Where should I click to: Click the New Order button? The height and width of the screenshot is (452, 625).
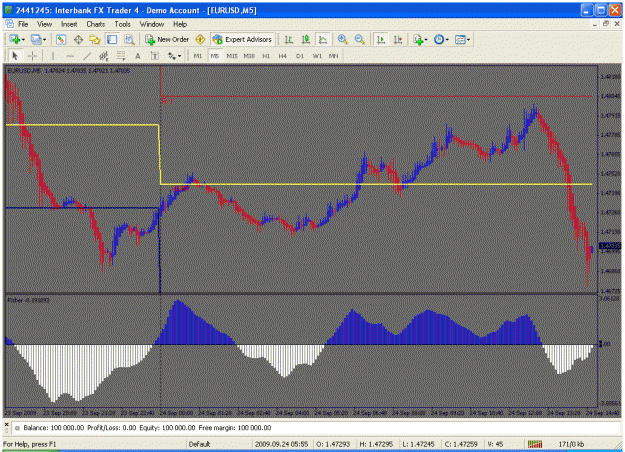point(167,39)
